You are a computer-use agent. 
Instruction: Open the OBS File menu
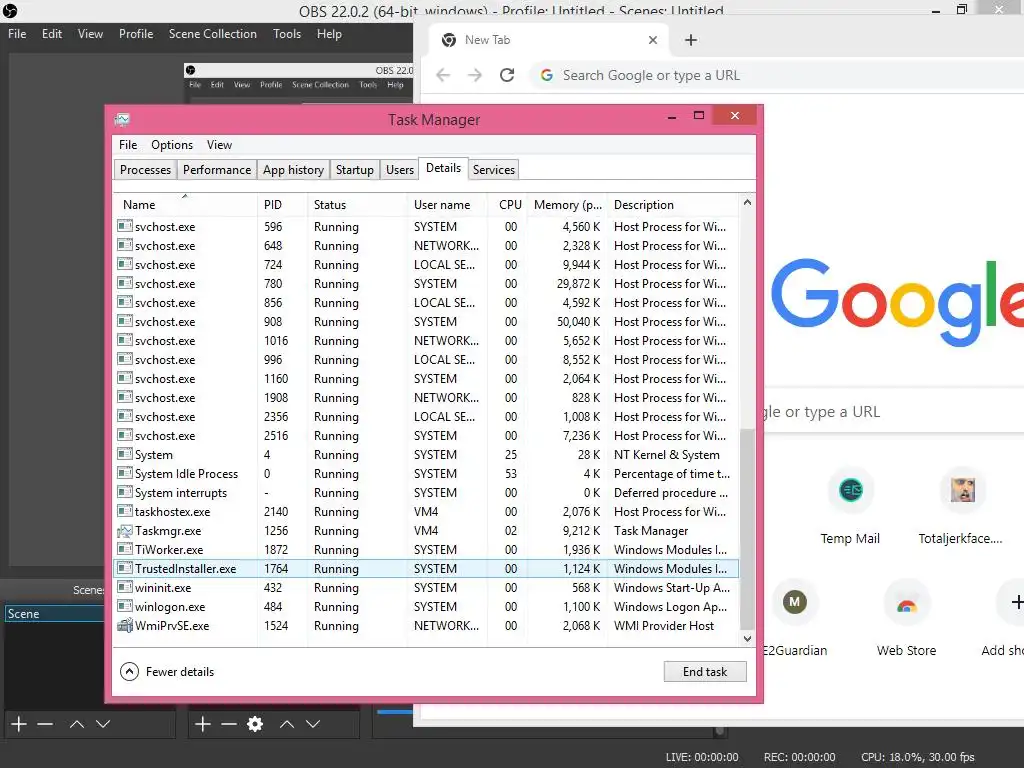17,34
